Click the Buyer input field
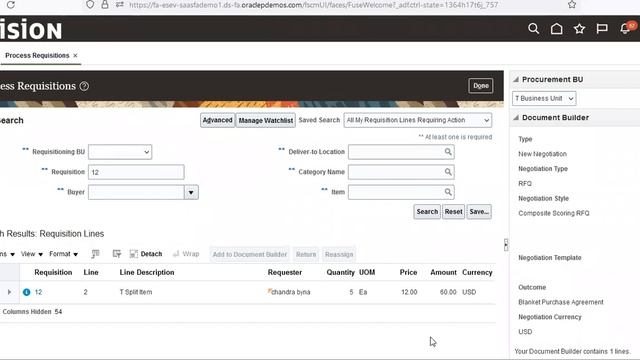Image resolution: width=640 pixels, height=360 pixels. (x=136, y=192)
